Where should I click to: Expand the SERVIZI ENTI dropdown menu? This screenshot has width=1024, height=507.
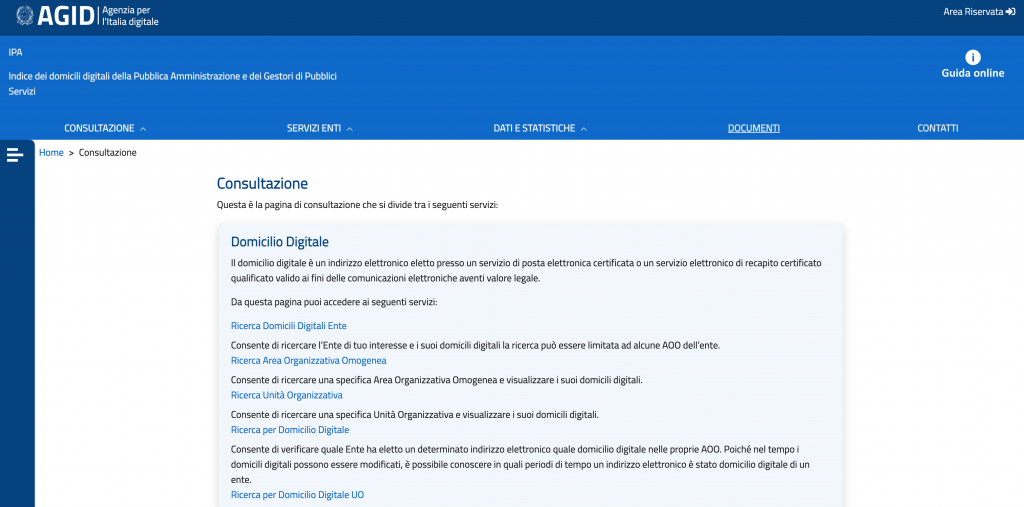[320, 128]
